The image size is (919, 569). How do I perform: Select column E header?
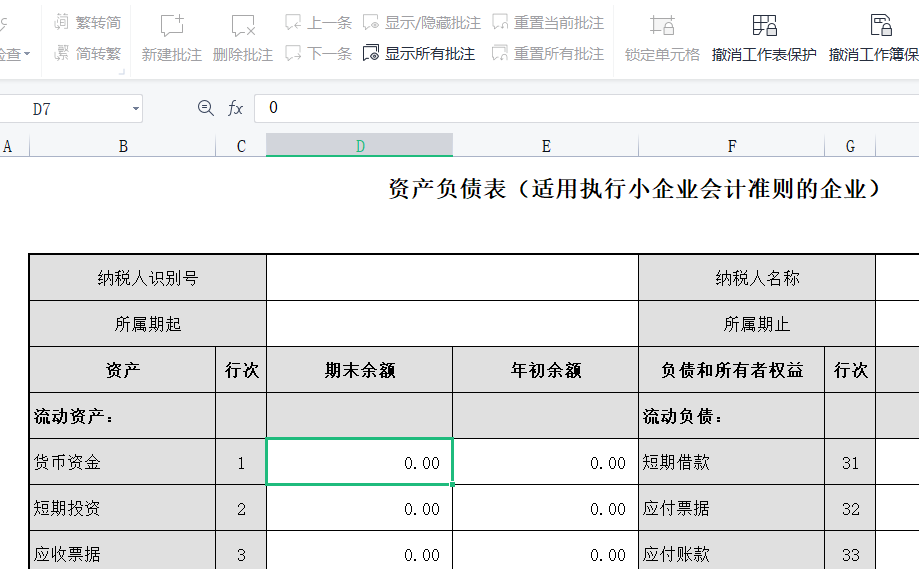546,146
